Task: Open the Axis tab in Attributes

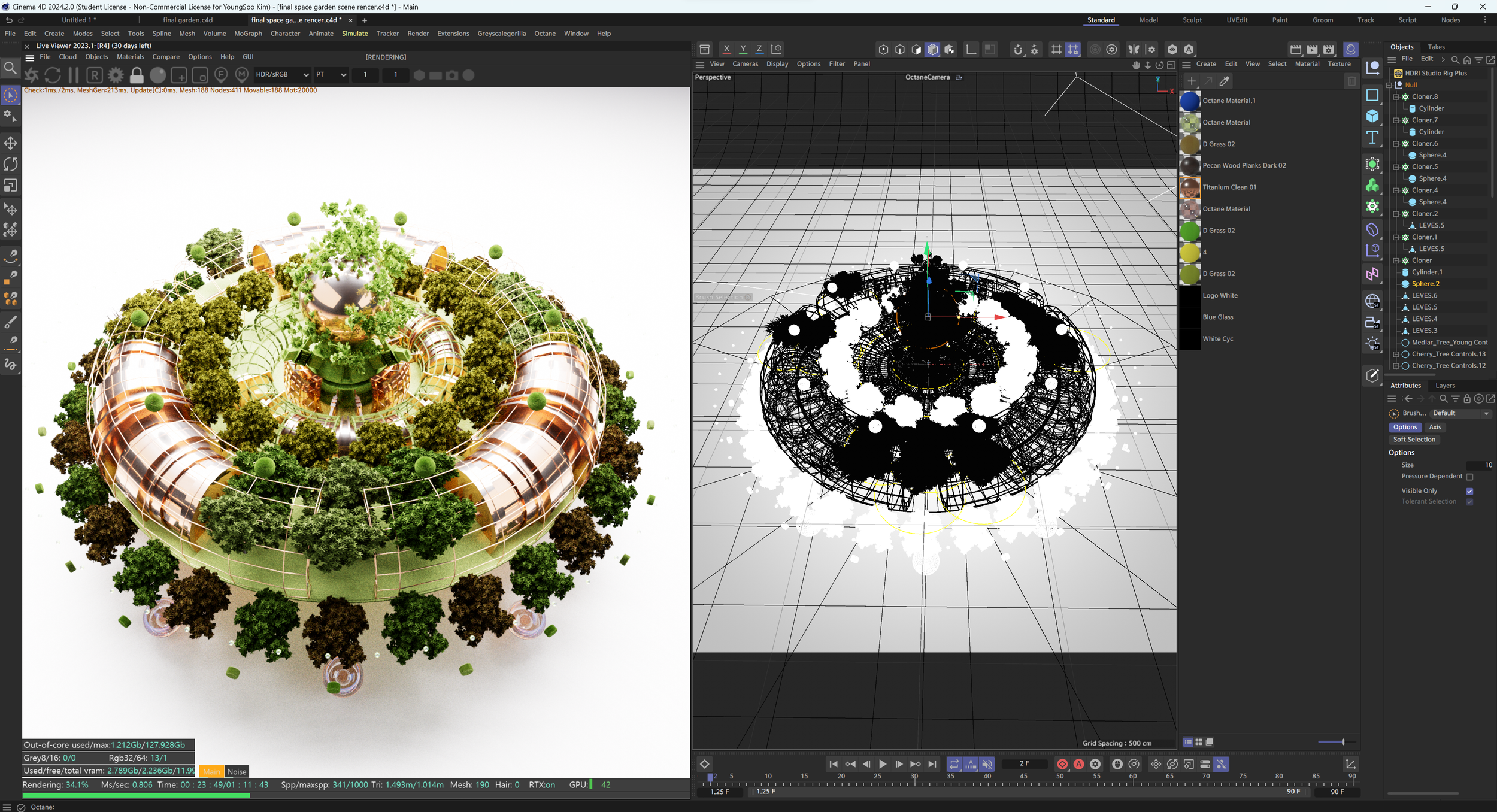Action: [1435, 427]
